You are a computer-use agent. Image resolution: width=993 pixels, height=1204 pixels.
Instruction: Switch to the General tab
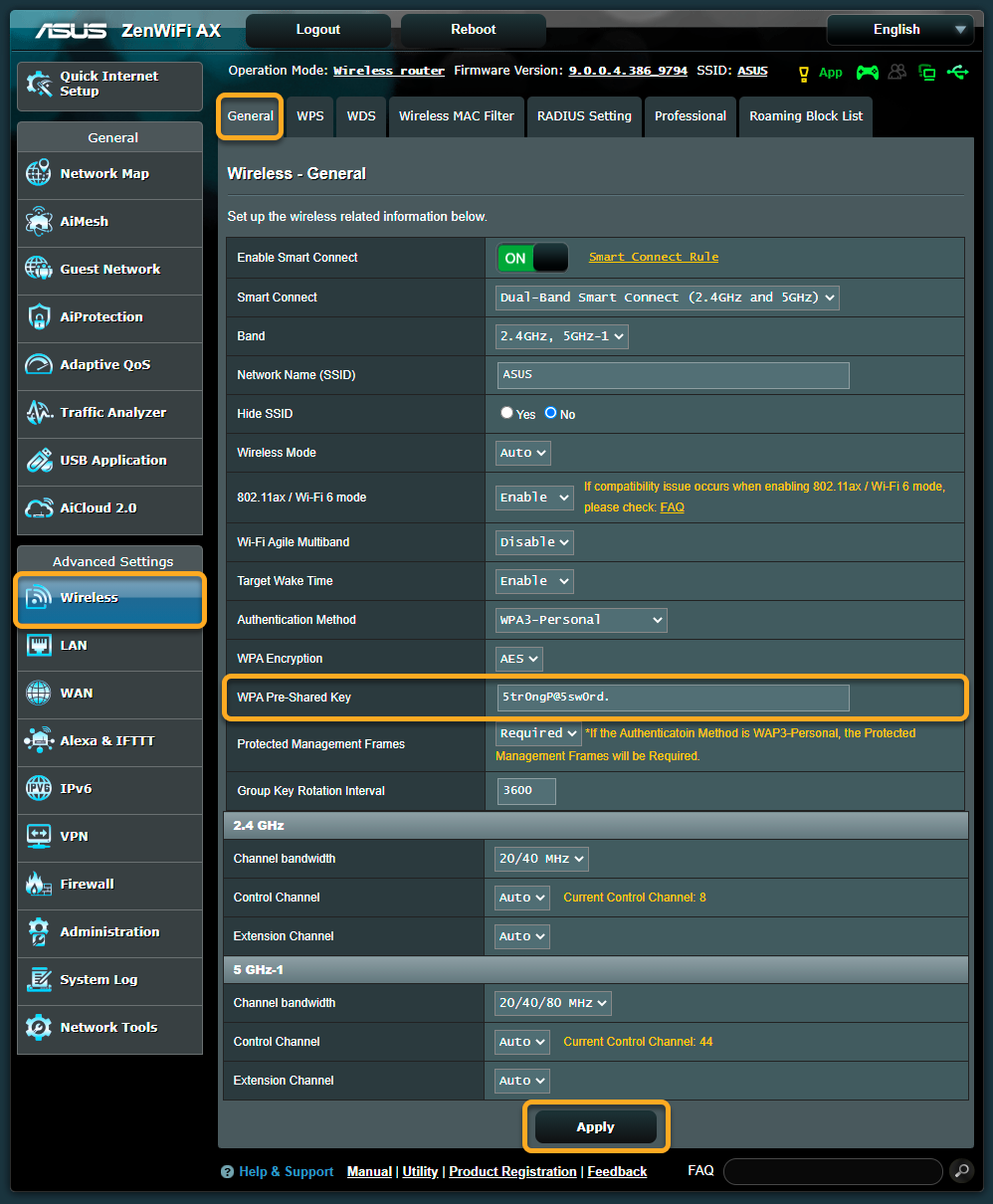coord(251,116)
